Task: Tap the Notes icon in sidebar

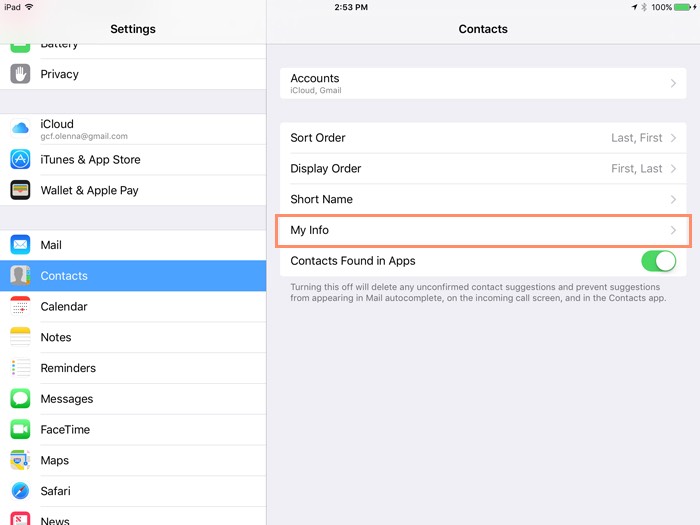Action: (x=20, y=337)
